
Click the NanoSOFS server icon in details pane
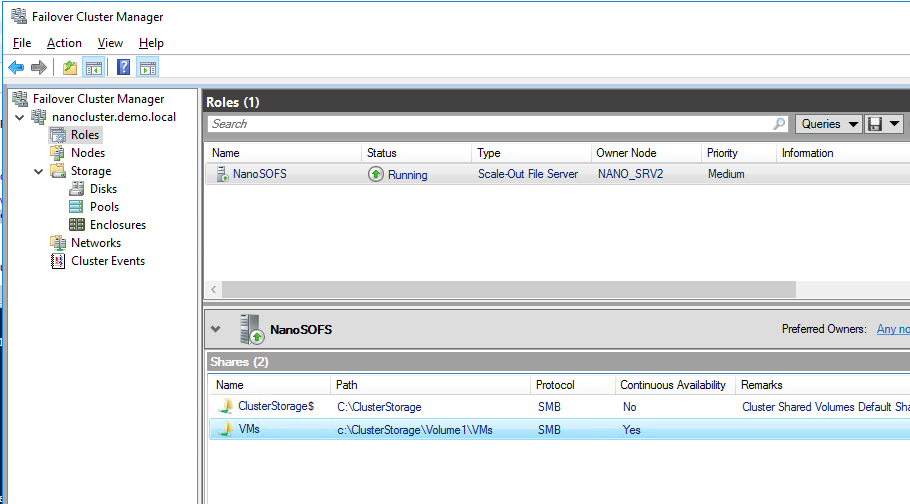[x=252, y=329]
